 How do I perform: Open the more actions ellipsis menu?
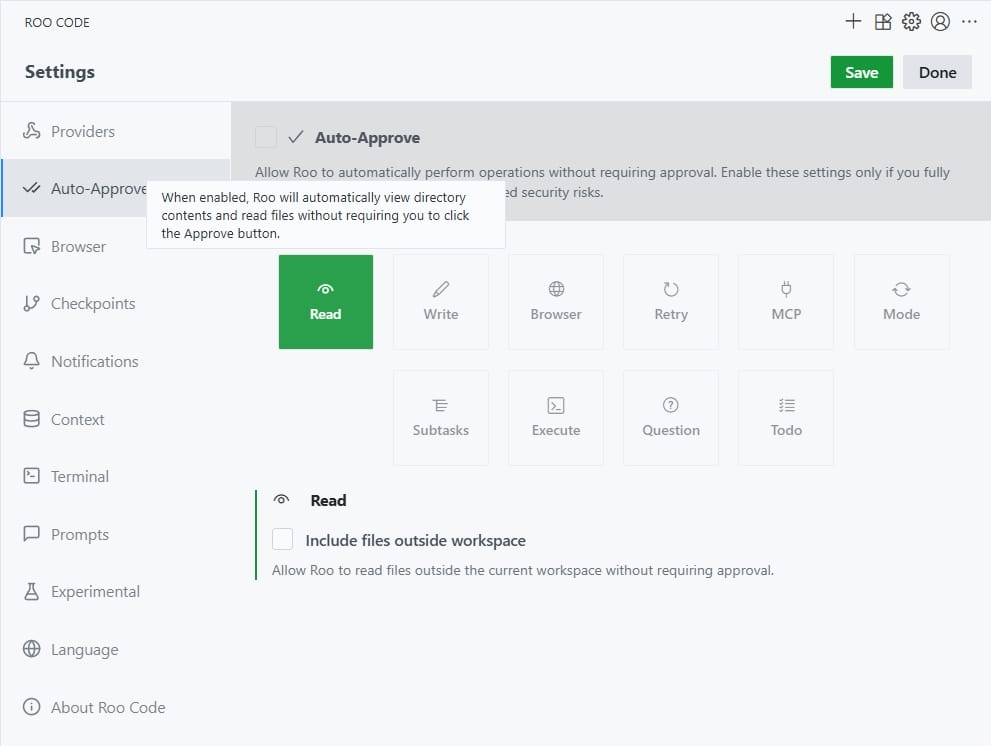(x=969, y=22)
